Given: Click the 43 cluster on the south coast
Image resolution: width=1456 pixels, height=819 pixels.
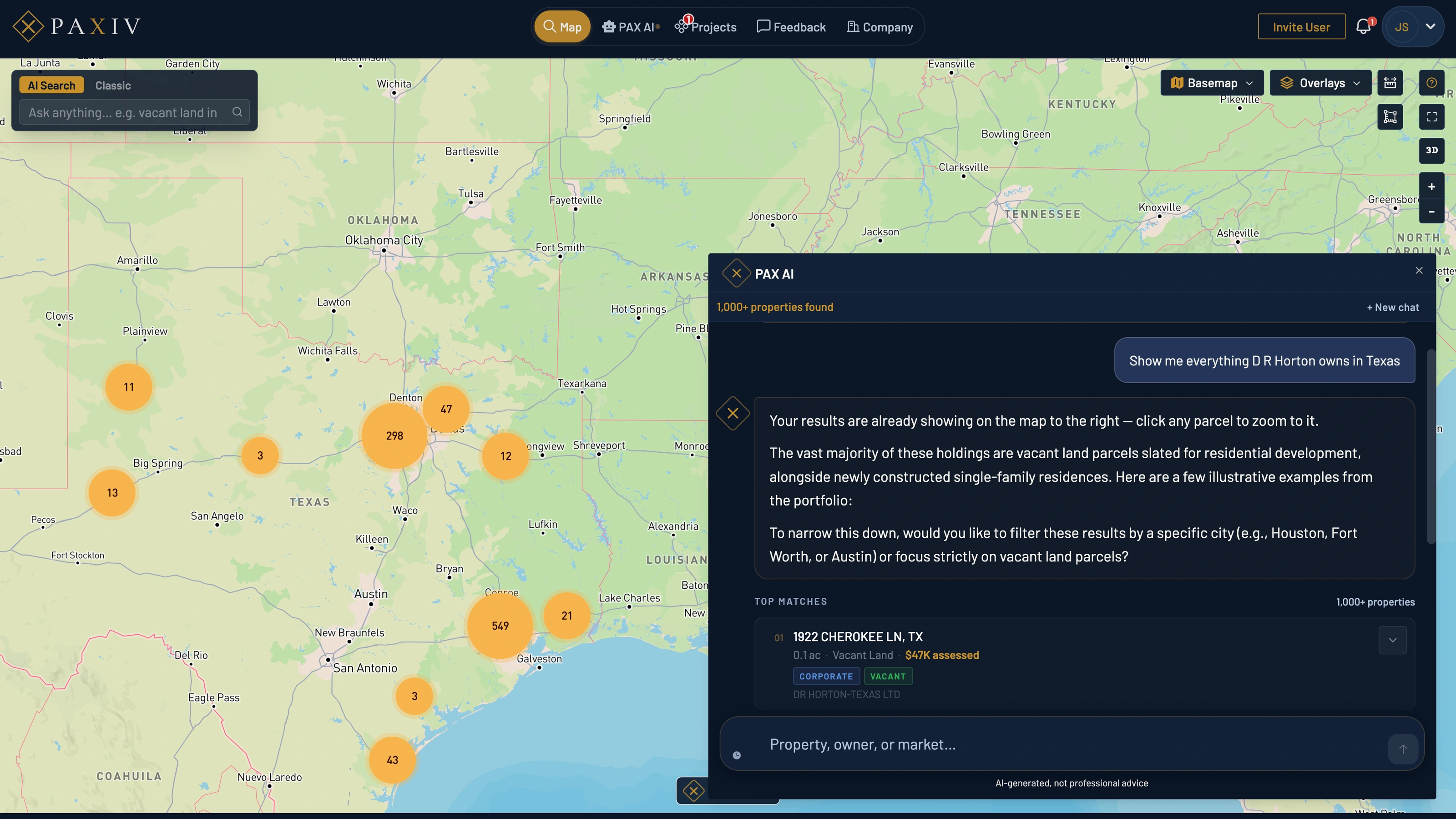Looking at the screenshot, I should (392, 760).
